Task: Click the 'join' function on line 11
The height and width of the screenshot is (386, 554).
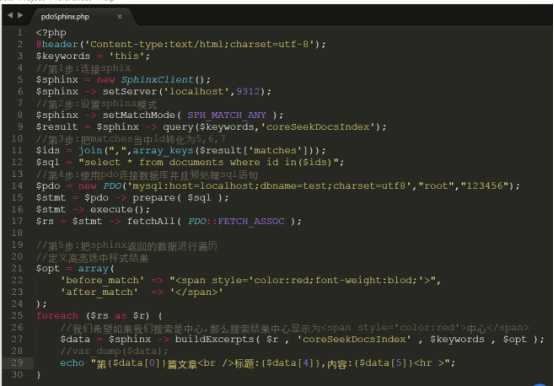Action: click(91, 150)
